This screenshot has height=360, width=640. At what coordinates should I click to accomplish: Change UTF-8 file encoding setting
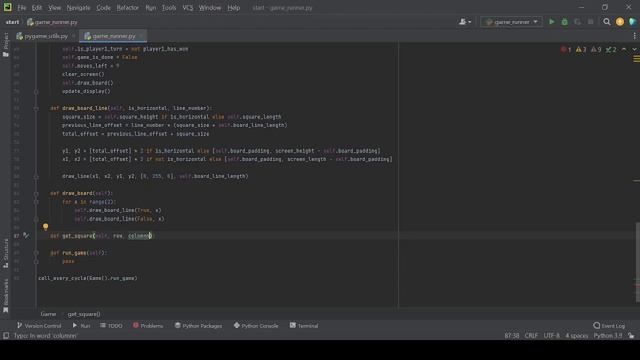tap(551, 336)
